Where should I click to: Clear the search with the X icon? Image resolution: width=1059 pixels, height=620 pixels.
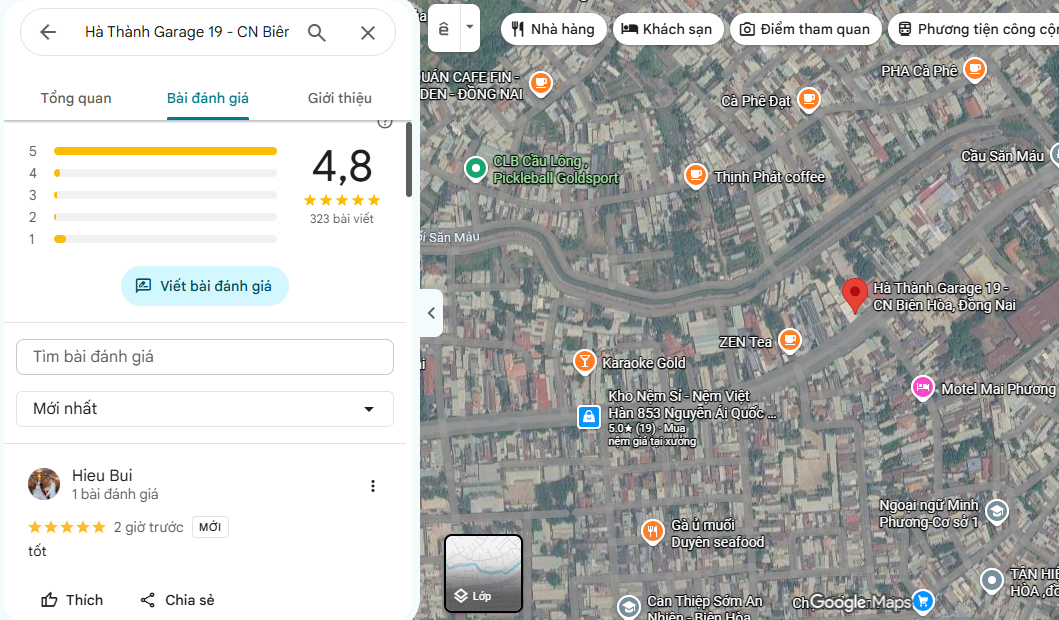pyautogui.click(x=367, y=32)
